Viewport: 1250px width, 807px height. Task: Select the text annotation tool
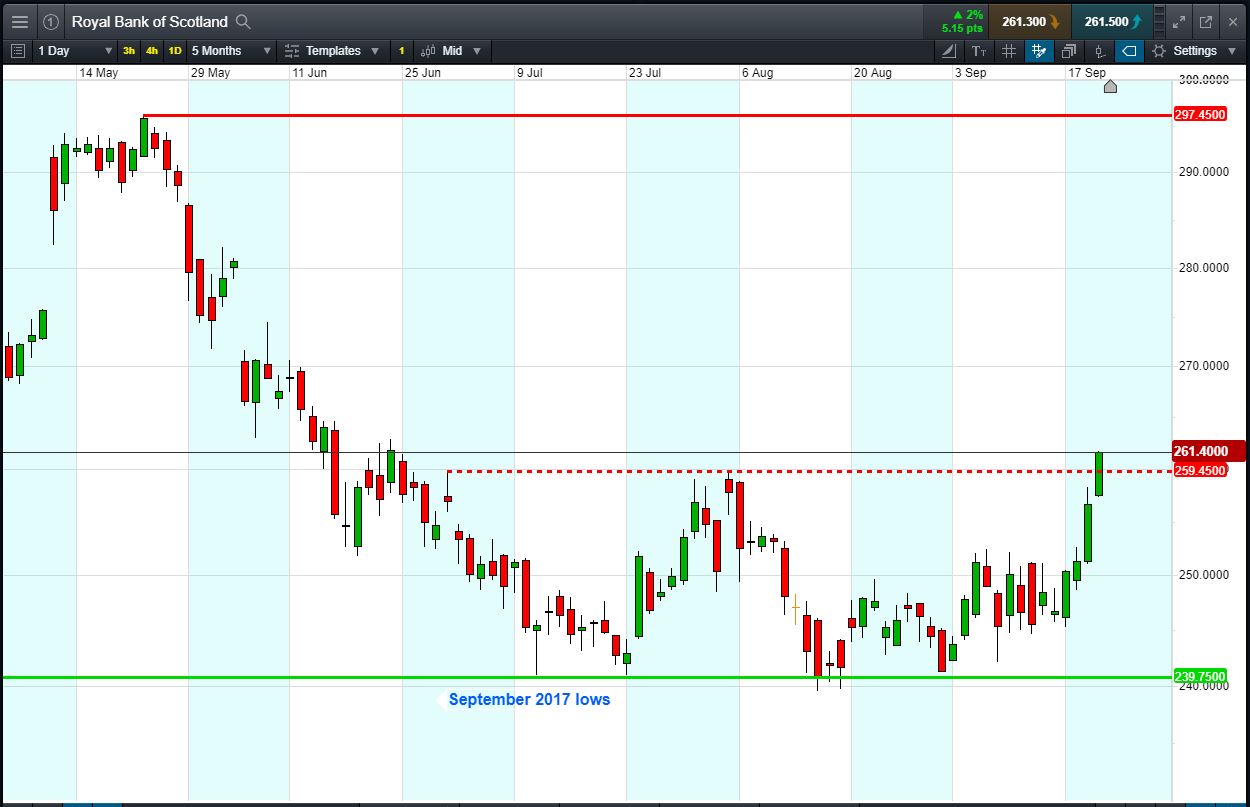979,51
